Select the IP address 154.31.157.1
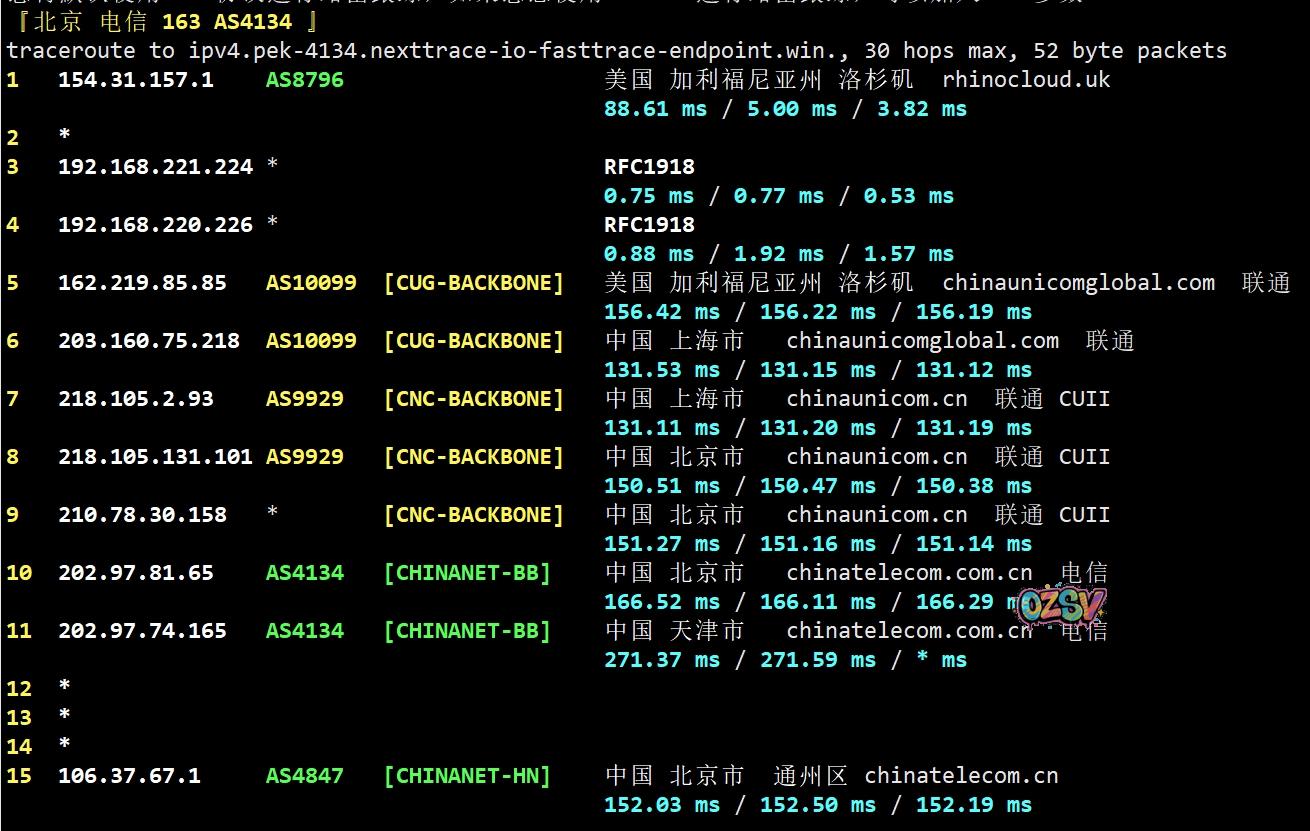 point(135,80)
